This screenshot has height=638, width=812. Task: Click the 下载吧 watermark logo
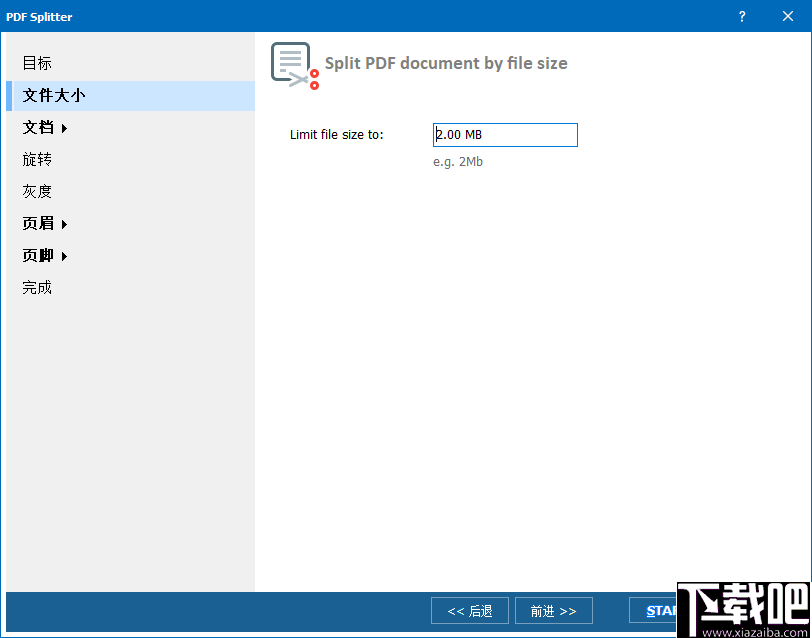tap(740, 605)
